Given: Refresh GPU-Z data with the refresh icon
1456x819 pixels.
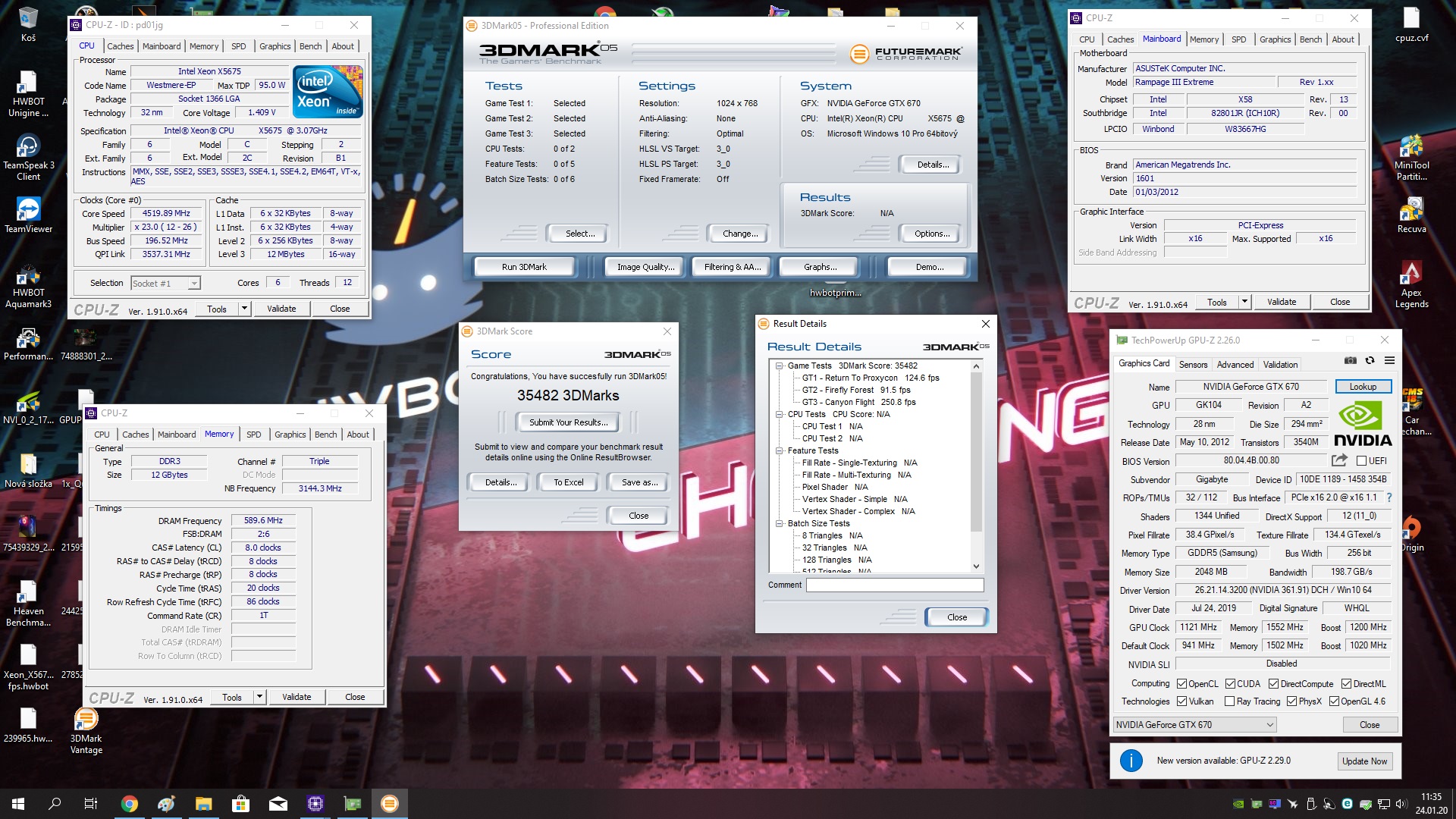Looking at the screenshot, I should coord(1370,361).
